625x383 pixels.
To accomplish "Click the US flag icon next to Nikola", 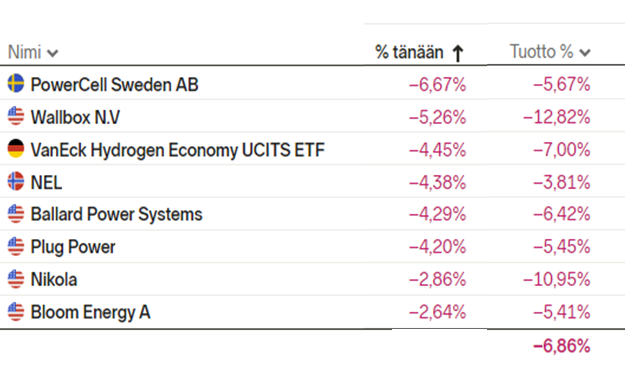I will point(16,279).
